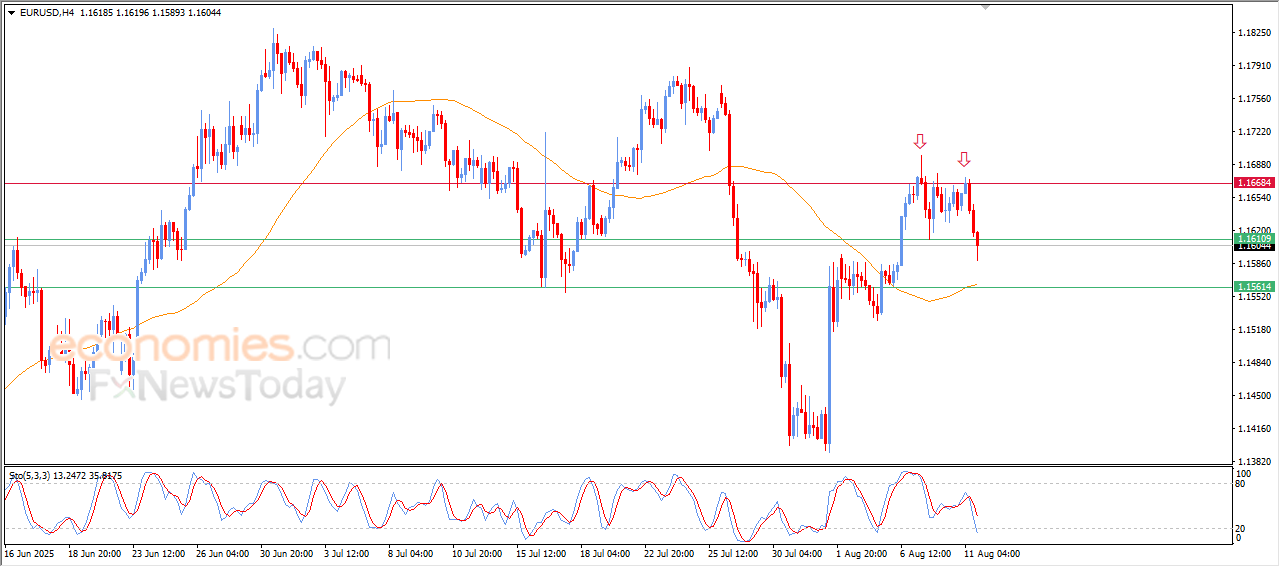Screen dimensions: 1280x567
Task: Click the 1.14500 price axis value
Action: coord(1254,396)
